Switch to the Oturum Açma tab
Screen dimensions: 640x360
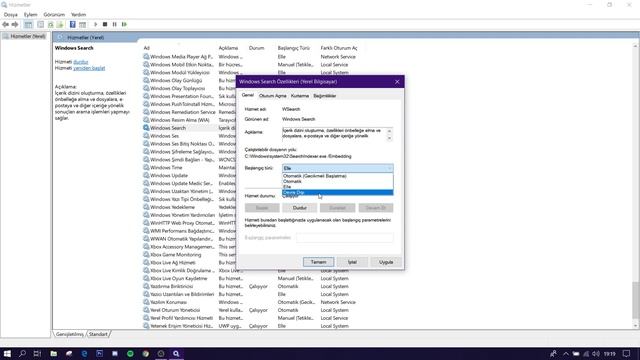point(273,96)
